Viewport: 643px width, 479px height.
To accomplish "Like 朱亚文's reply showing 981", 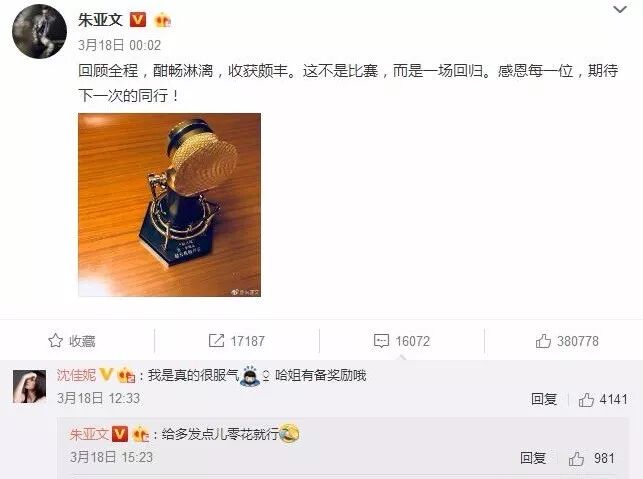I will tap(592, 458).
